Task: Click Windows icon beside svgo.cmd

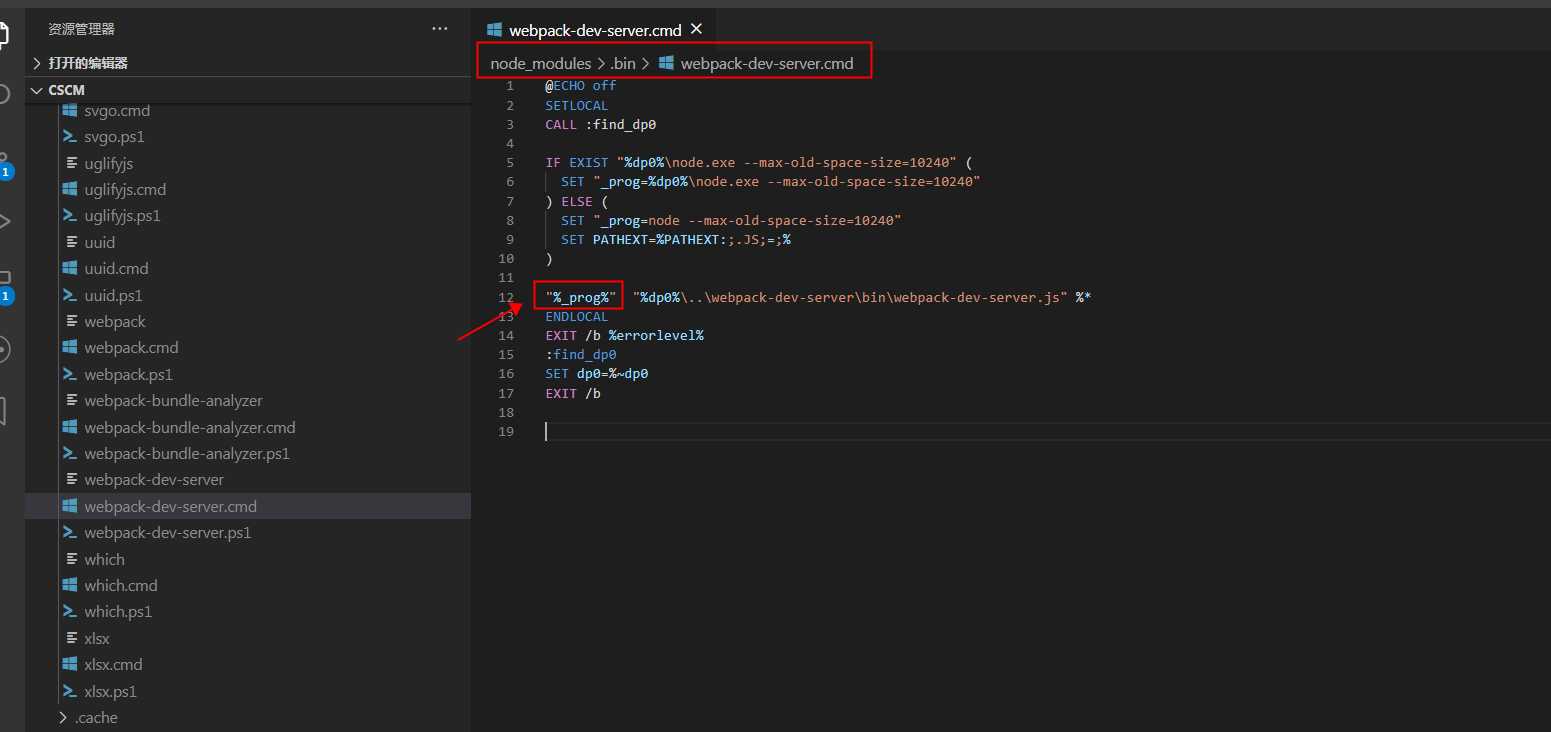Action: click(70, 110)
